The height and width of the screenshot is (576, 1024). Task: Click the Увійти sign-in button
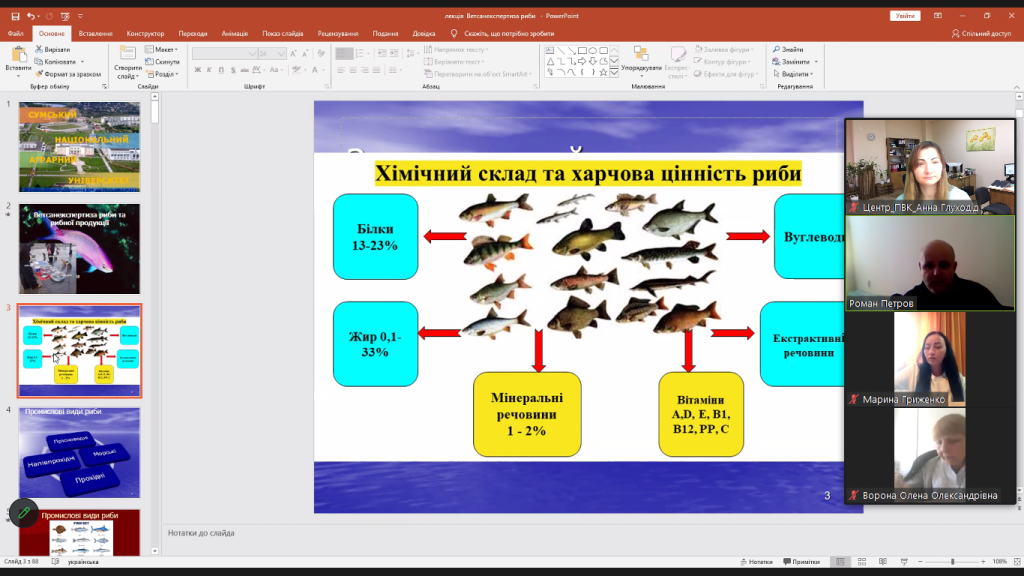pyautogui.click(x=905, y=16)
